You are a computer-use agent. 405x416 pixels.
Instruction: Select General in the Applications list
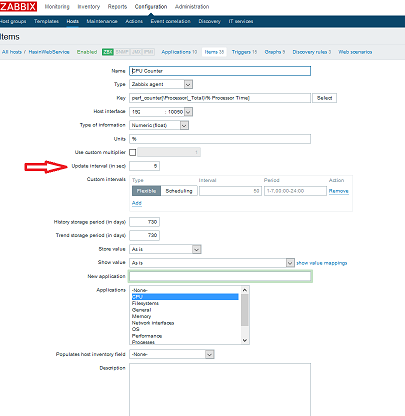[185, 310]
